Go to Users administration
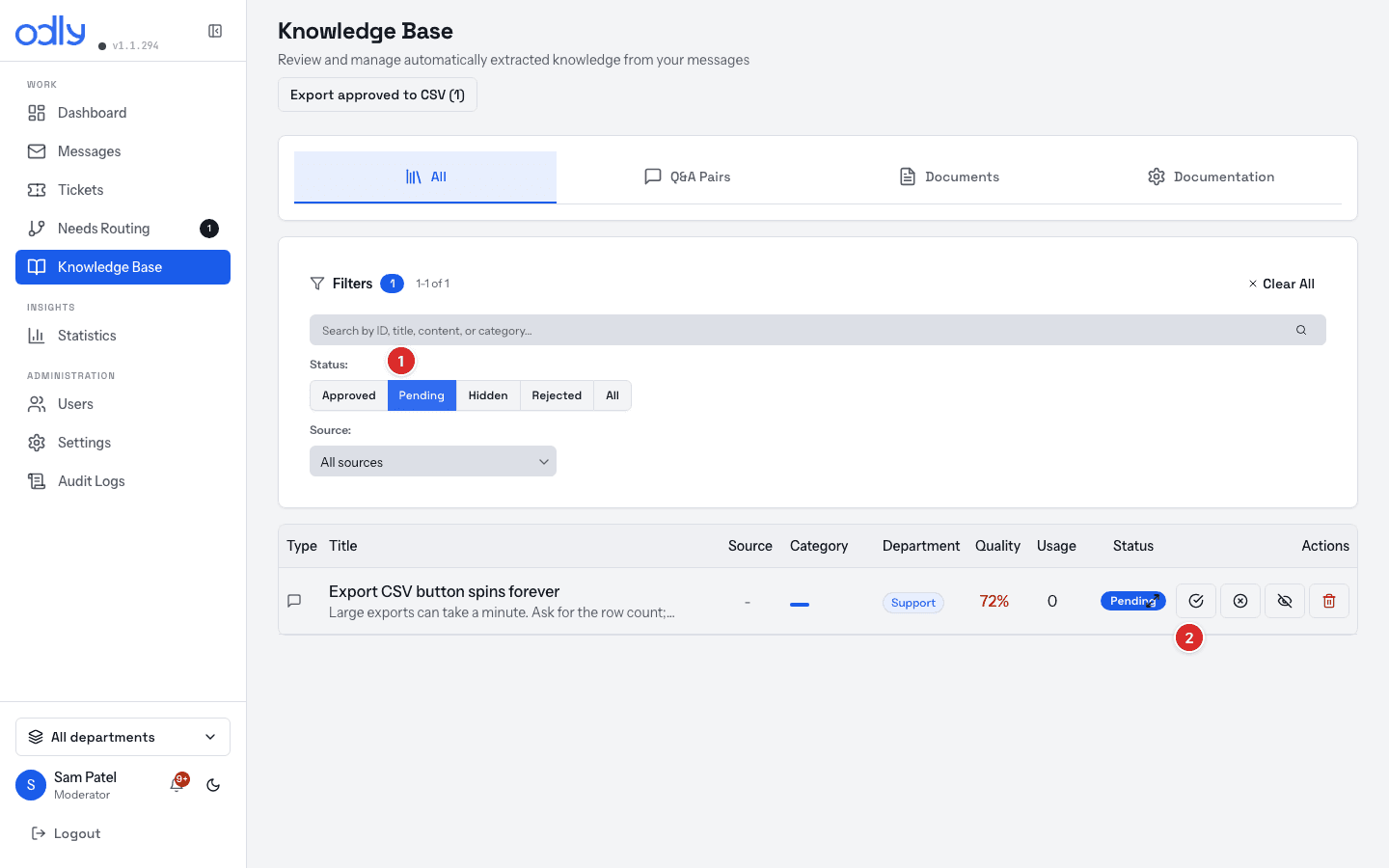This screenshot has width=1389, height=868. [123, 404]
